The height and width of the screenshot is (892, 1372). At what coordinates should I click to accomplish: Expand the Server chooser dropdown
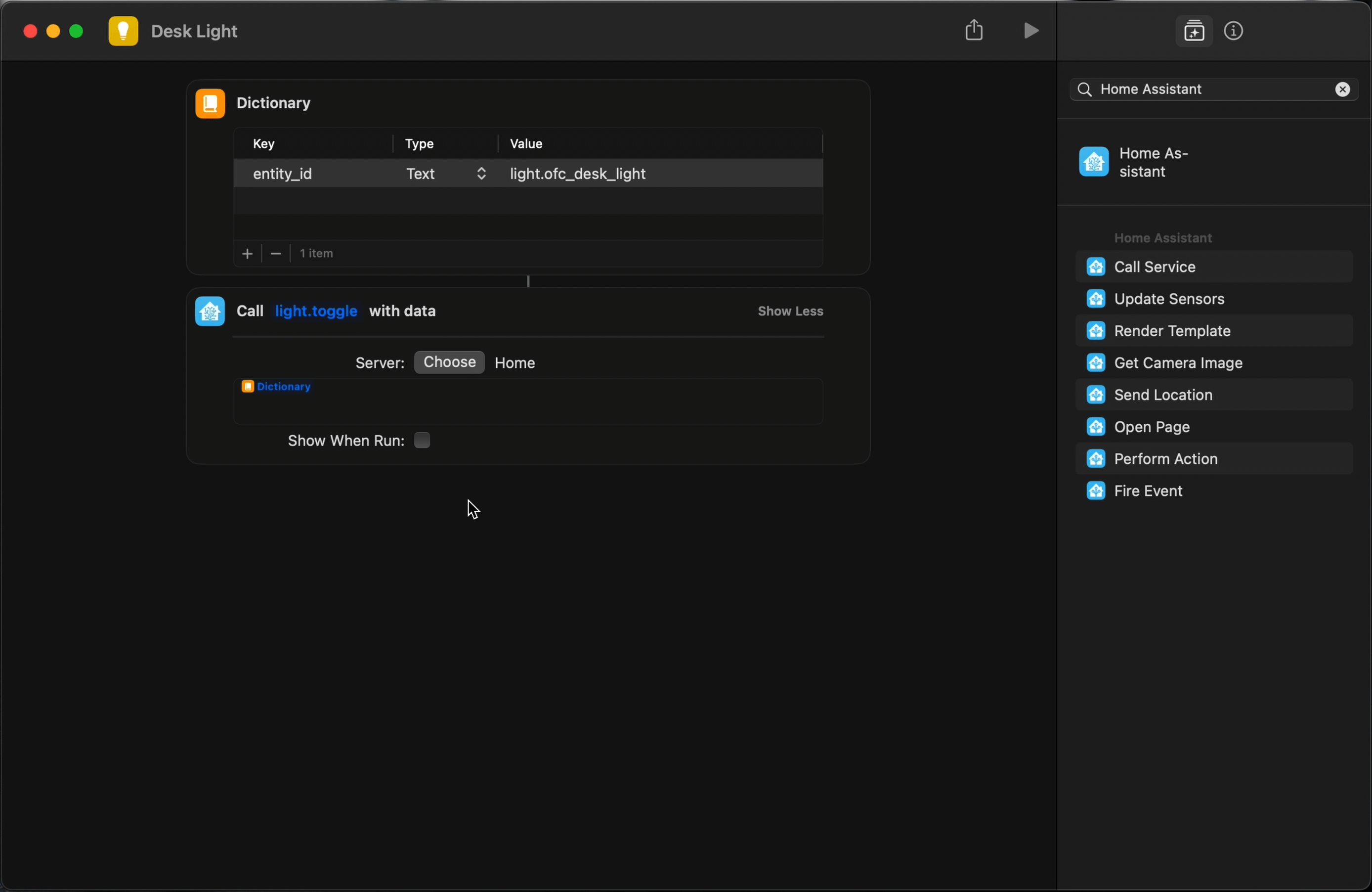click(x=449, y=362)
